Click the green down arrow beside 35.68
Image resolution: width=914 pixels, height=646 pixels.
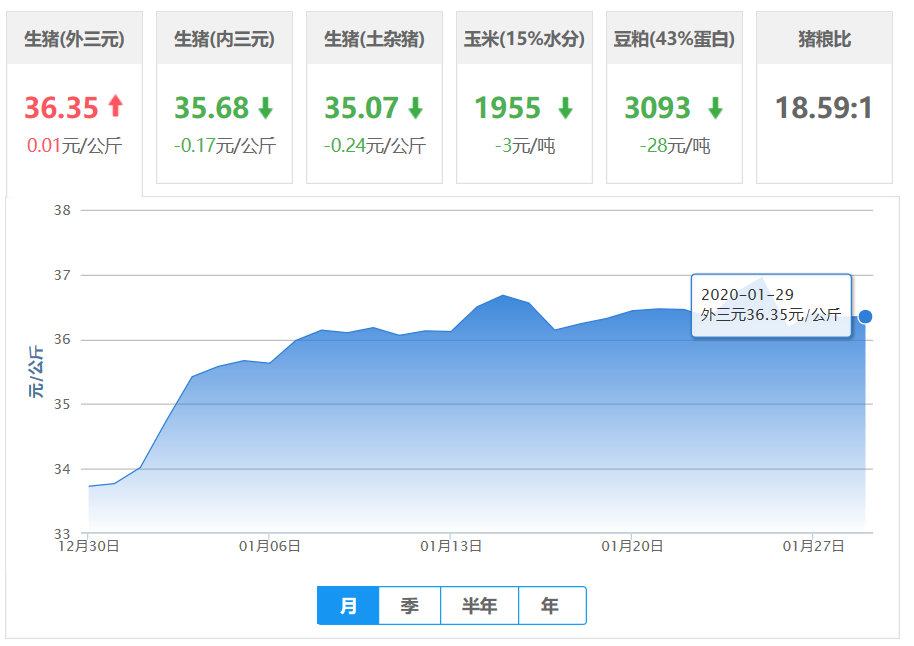(x=265, y=107)
